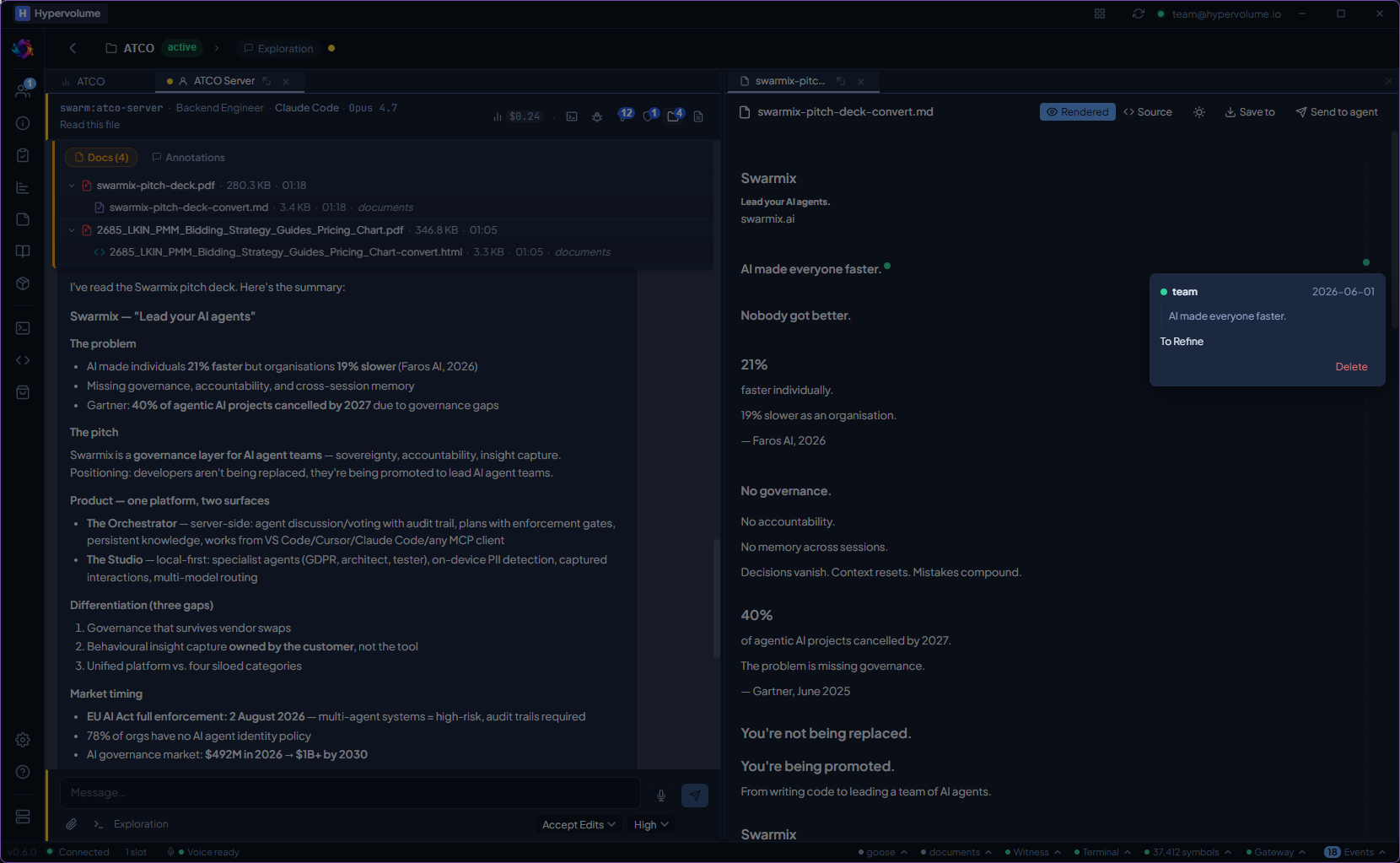Collapse the swarmix-pitch-deck.pdf tree row
This screenshot has width=1400, height=863.
72,186
